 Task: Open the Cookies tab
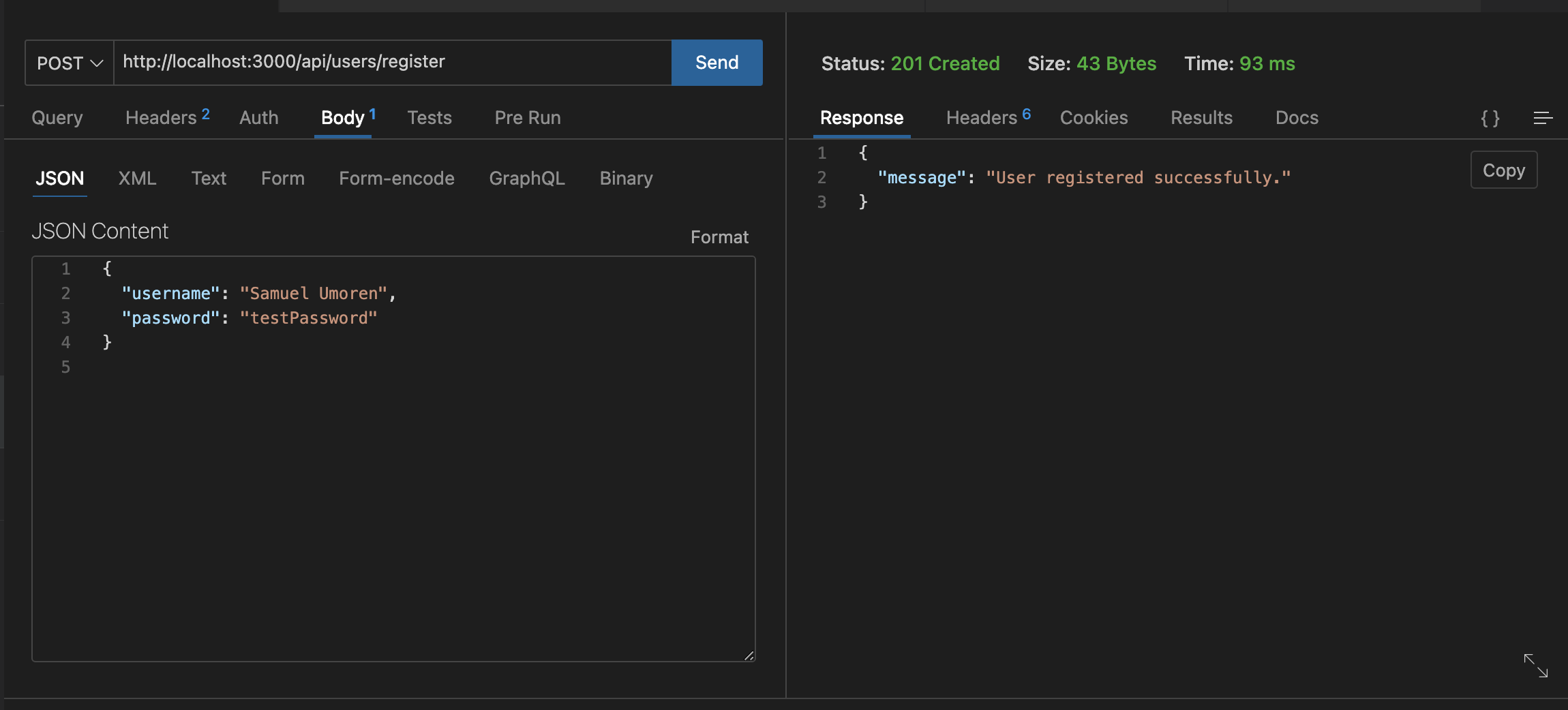pyautogui.click(x=1094, y=118)
